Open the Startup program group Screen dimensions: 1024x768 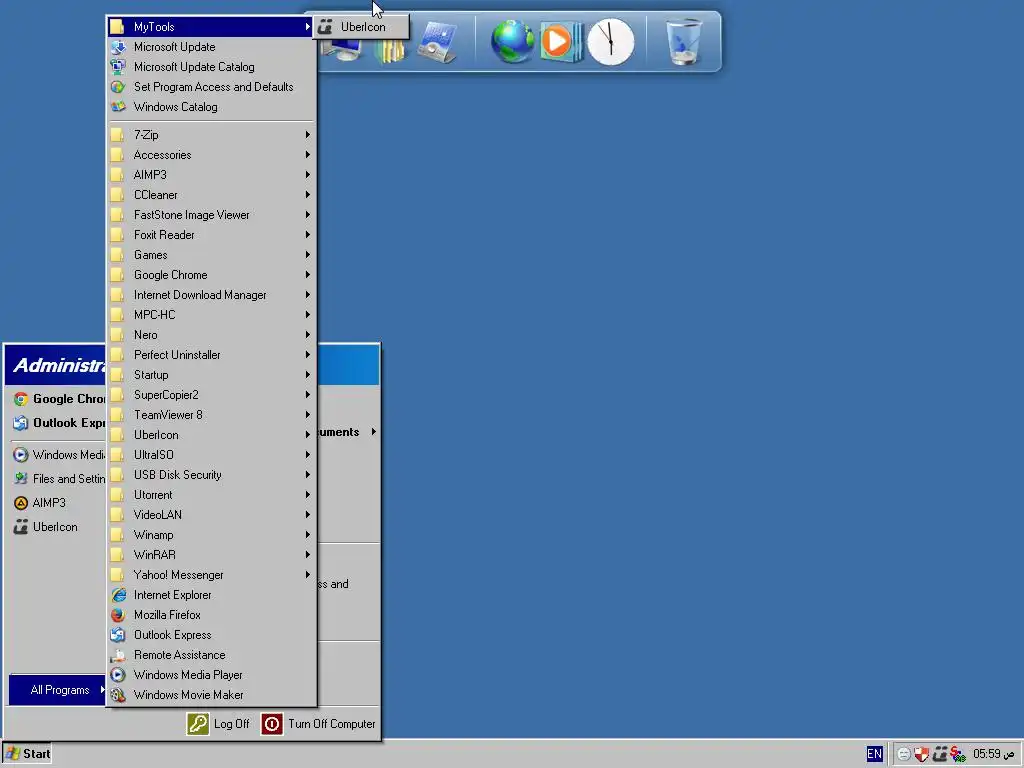pos(212,375)
